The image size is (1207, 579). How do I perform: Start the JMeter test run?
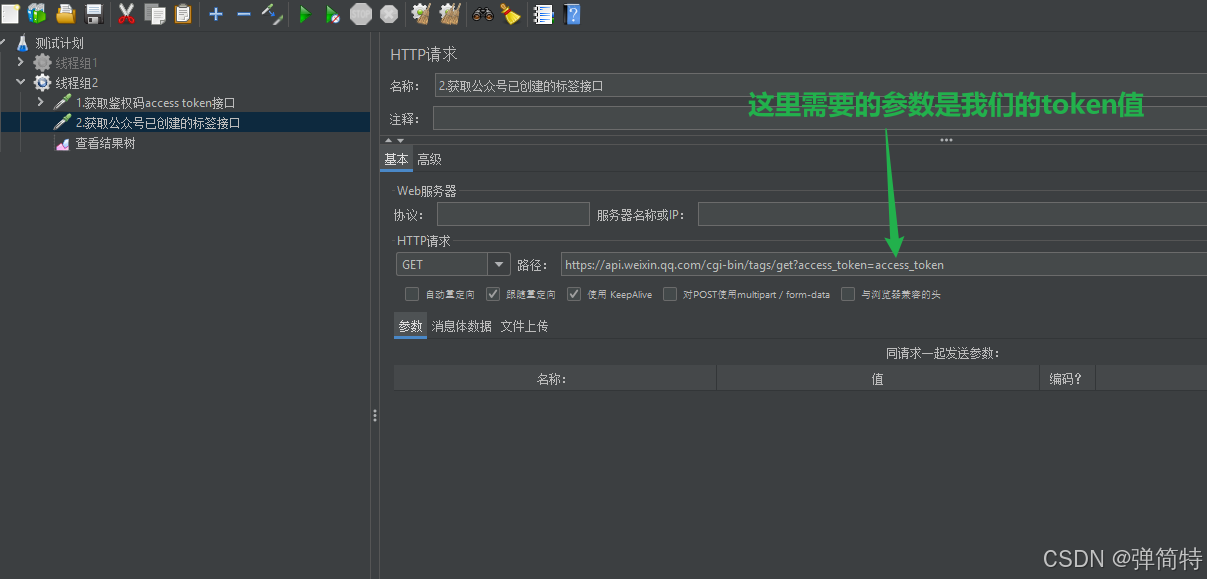pos(305,14)
